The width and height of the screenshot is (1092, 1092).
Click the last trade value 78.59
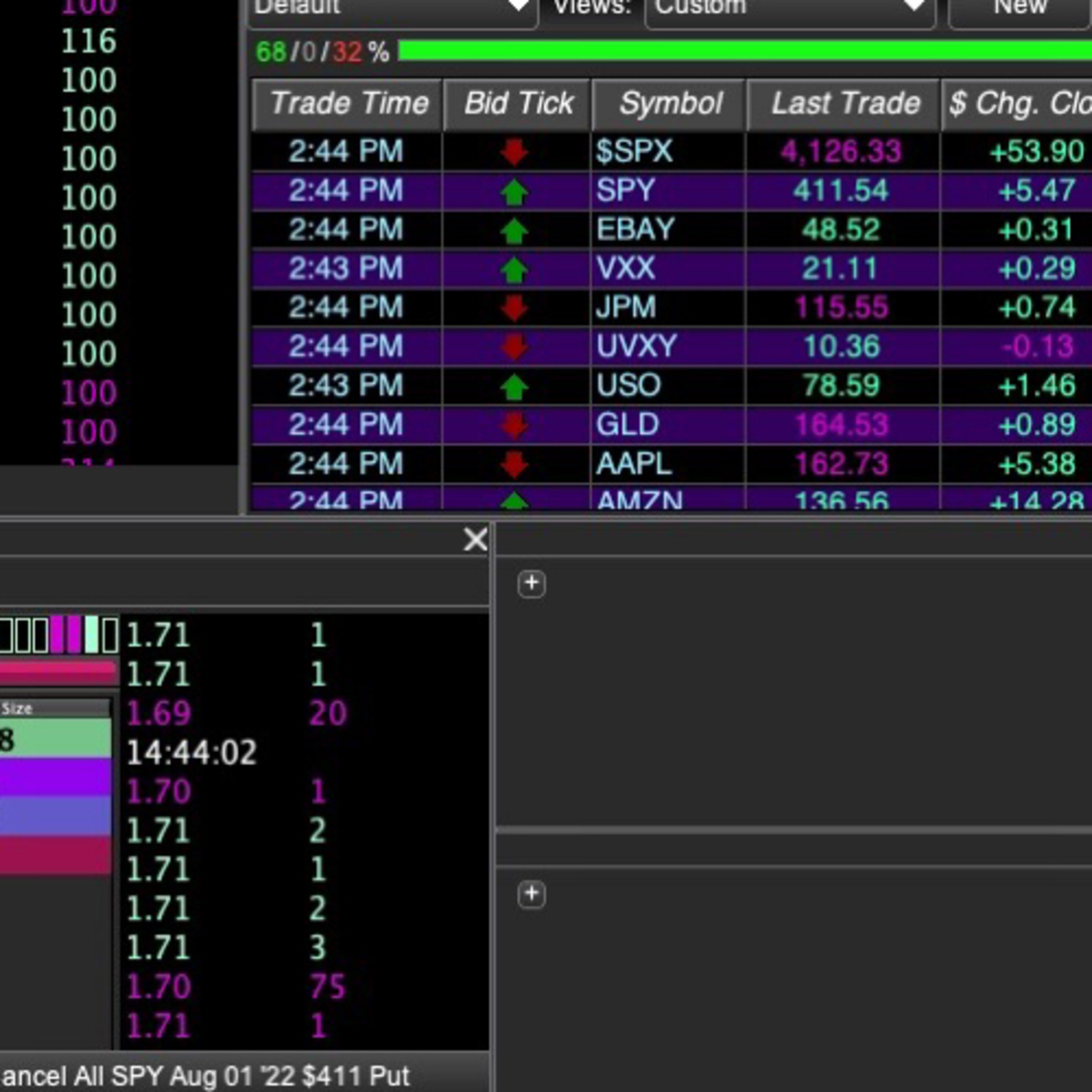click(x=840, y=385)
